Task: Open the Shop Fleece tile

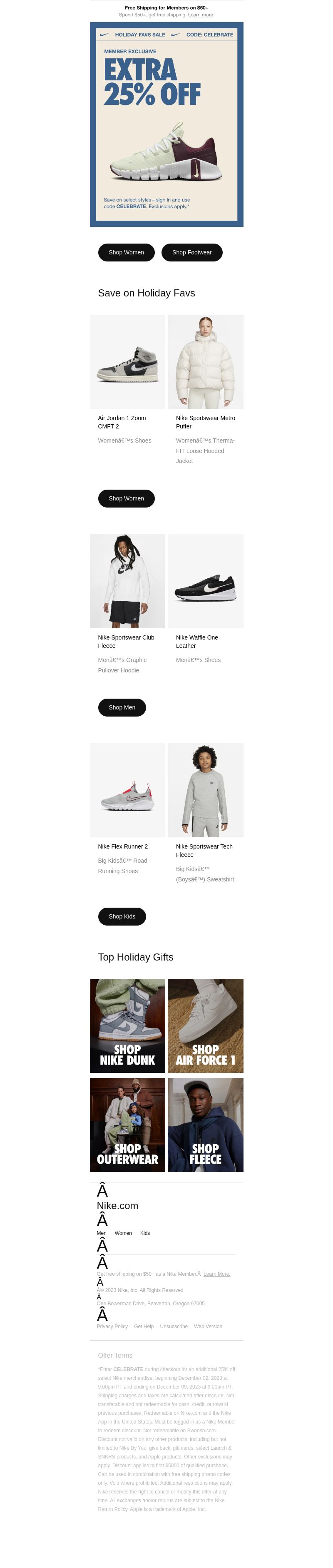Action: (206, 1125)
